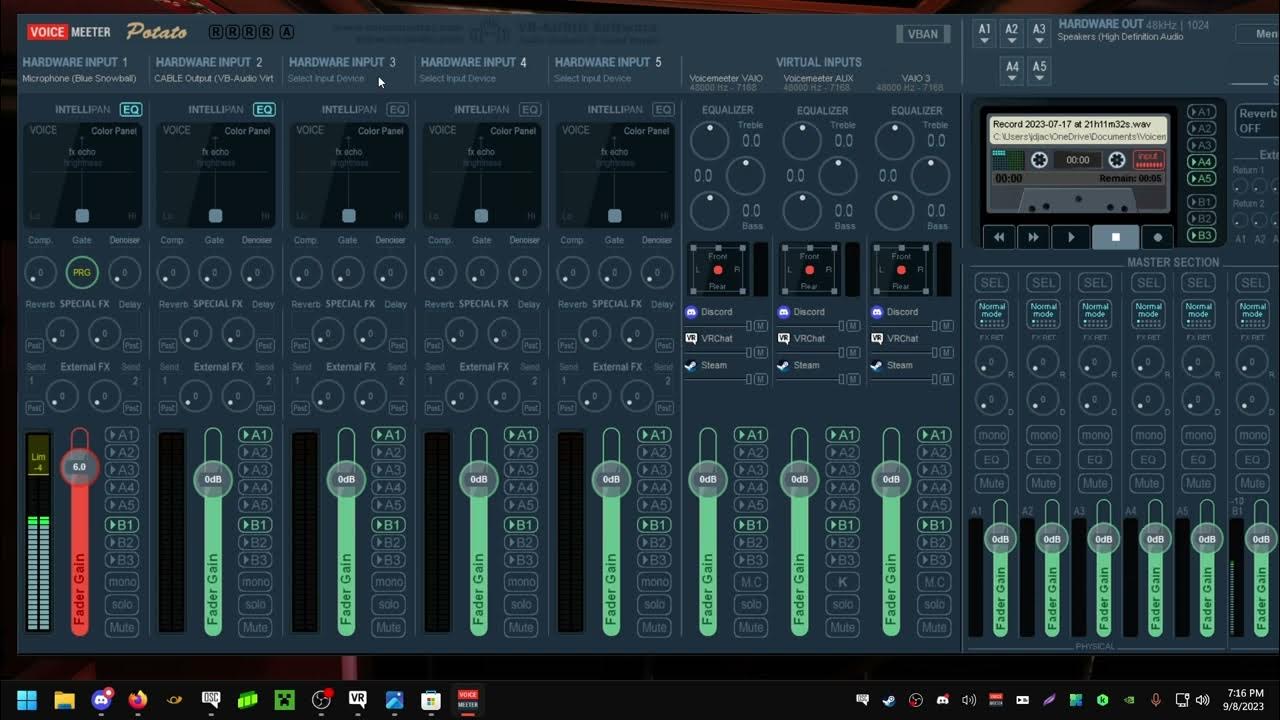1280x720 pixels.
Task: Toggle M.C on Voicemeeter VAIO strip
Action: [x=751, y=582]
